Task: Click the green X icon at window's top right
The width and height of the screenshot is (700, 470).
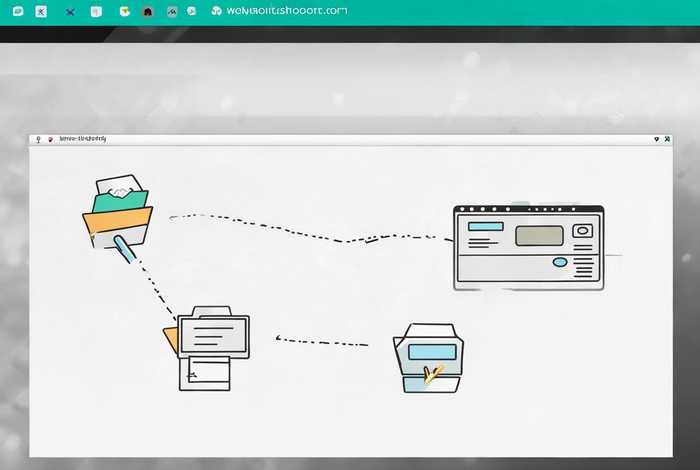Action: pyautogui.click(x=667, y=140)
